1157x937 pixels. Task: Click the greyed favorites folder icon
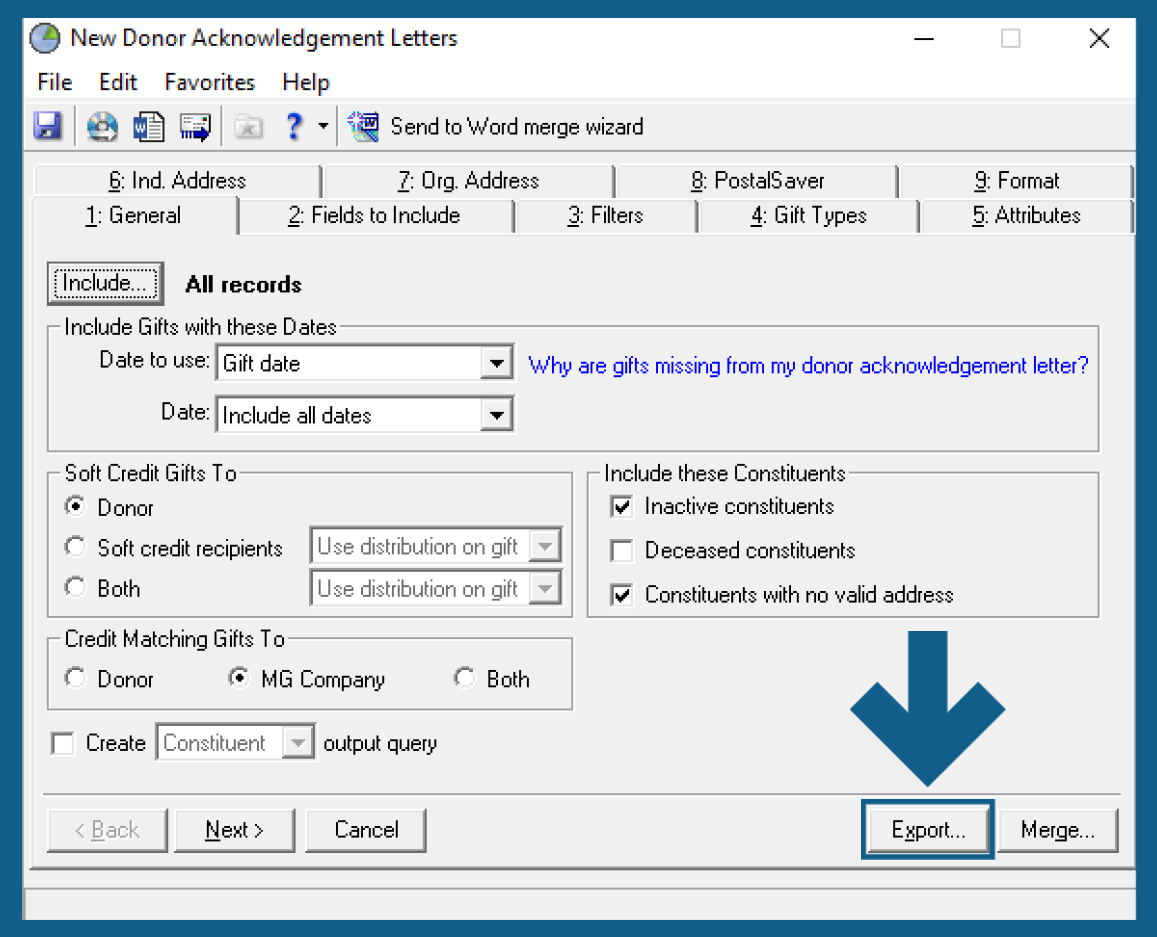point(249,127)
